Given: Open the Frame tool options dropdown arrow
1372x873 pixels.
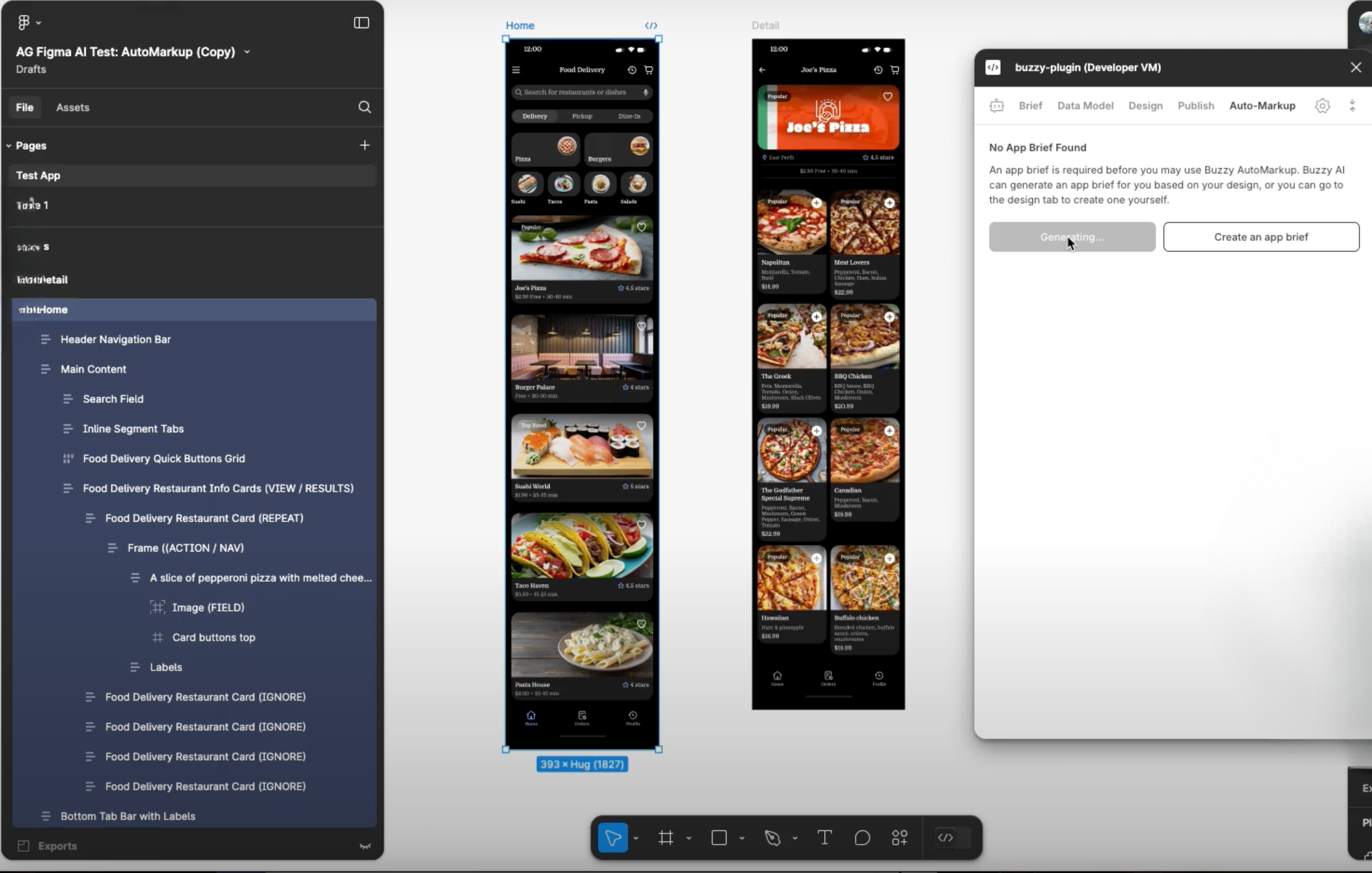Looking at the screenshot, I should coord(688,838).
